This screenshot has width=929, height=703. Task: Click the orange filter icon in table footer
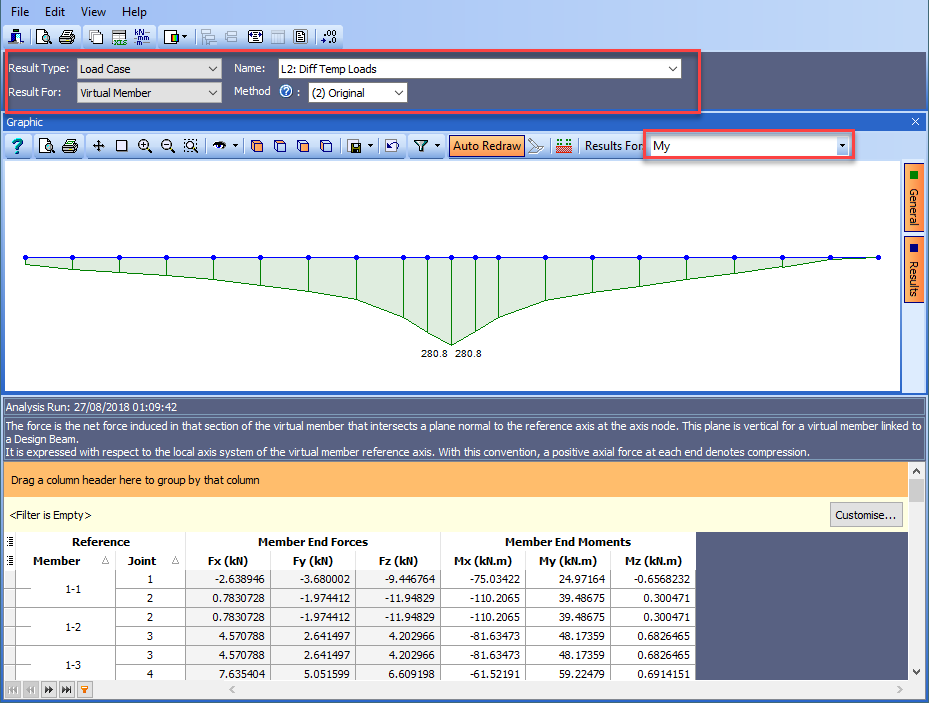coord(85,689)
